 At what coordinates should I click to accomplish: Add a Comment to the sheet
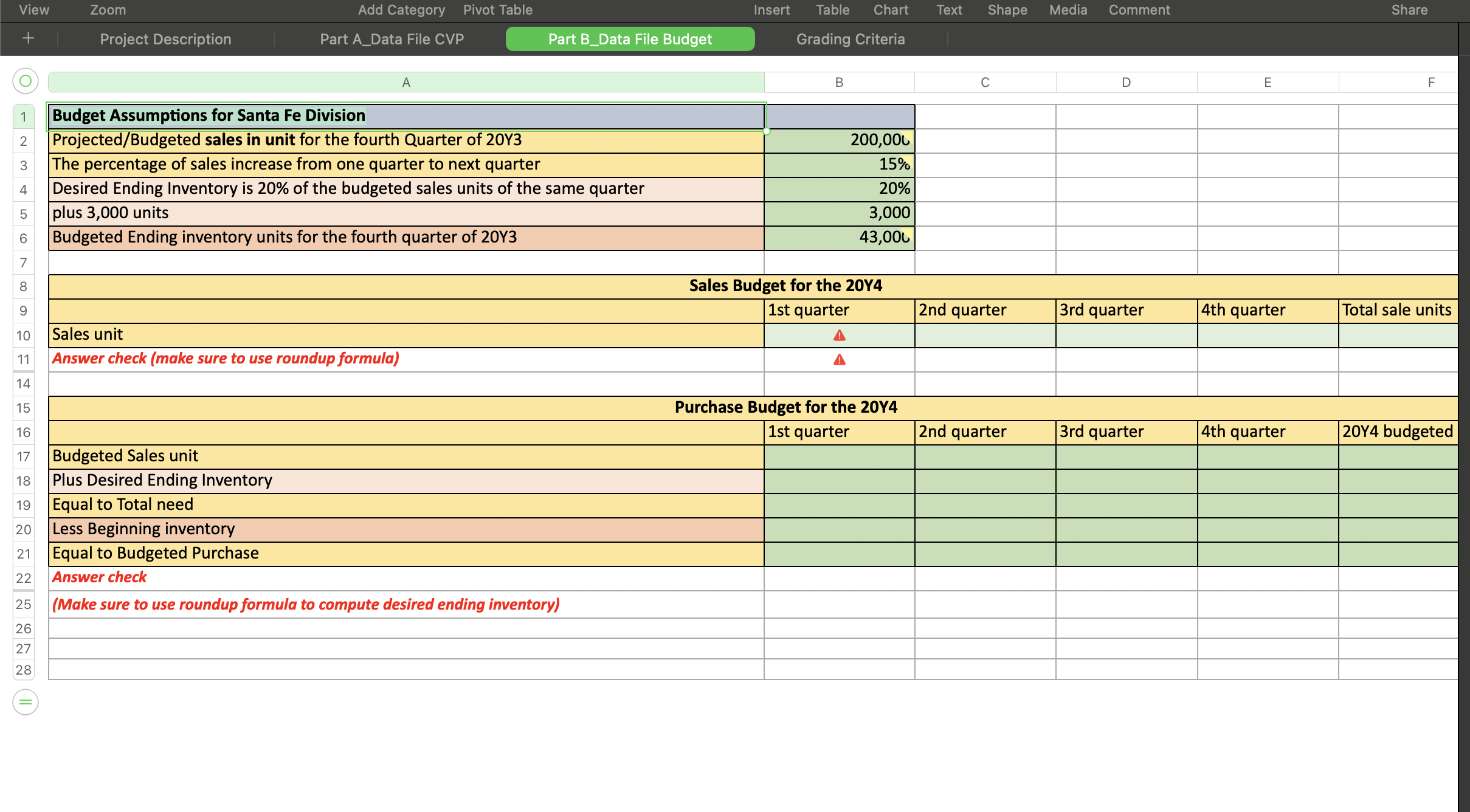(1139, 9)
